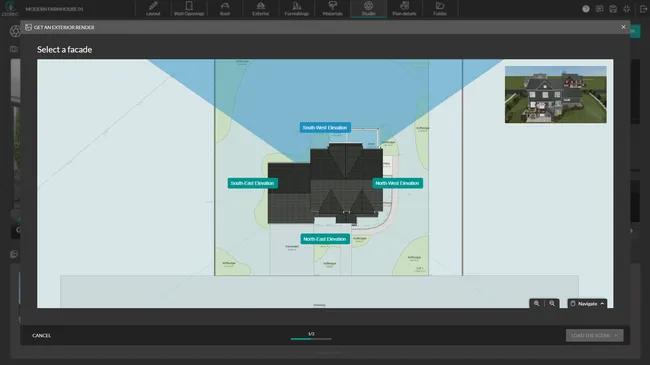Select the North-West Elevation facade

tap(398, 183)
